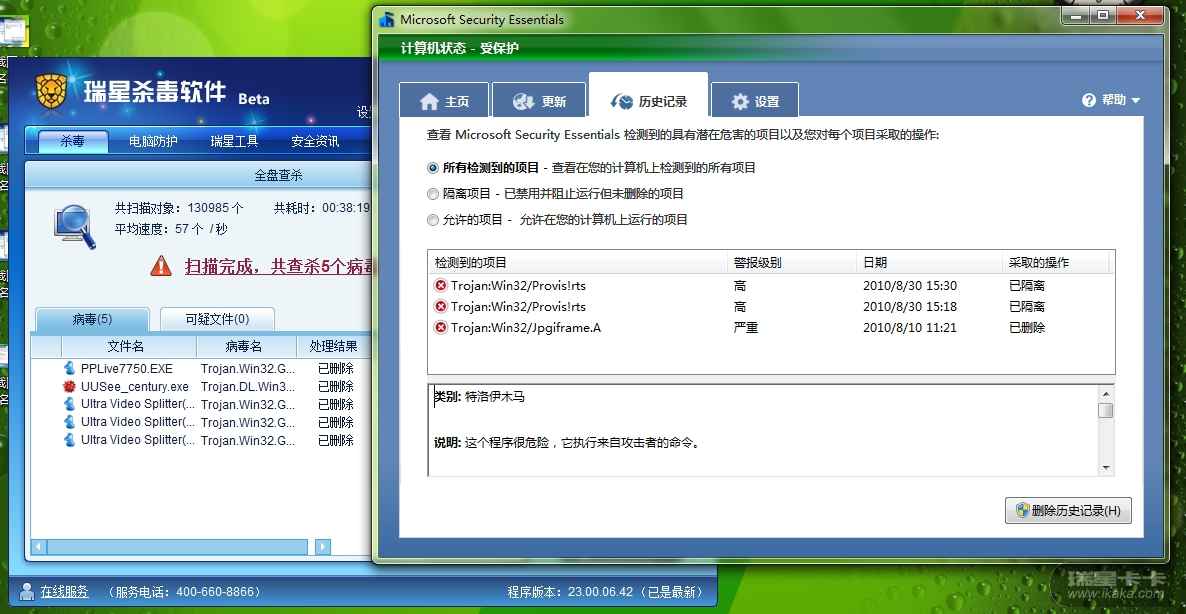This screenshot has width=1186, height=614.
Task: Select 隔离项目 radio button
Action: pyautogui.click(x=433, y=194)
